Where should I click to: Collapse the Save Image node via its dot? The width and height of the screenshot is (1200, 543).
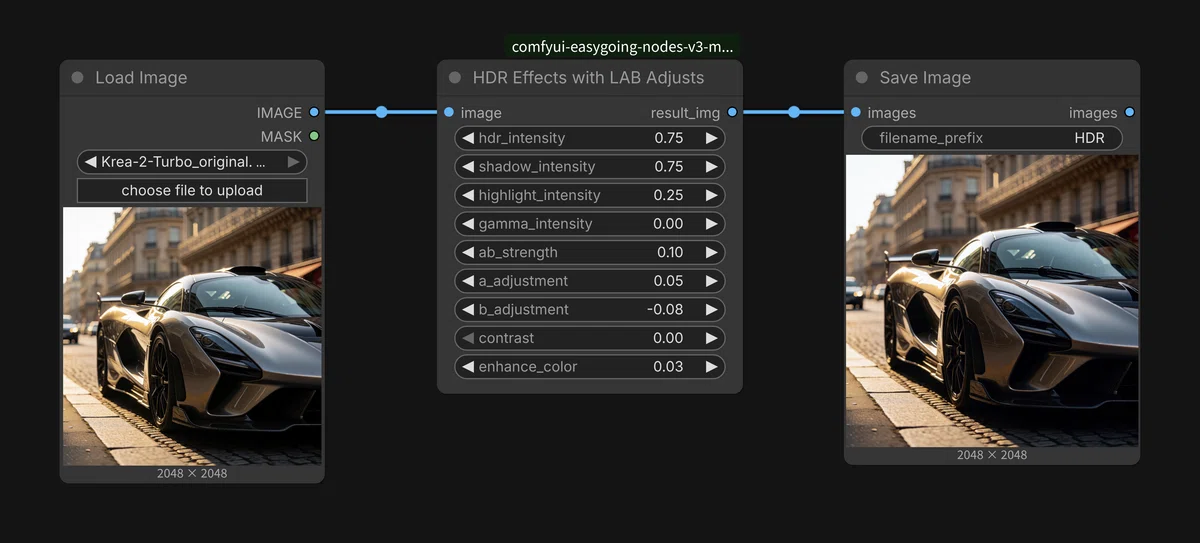point(862,78)
